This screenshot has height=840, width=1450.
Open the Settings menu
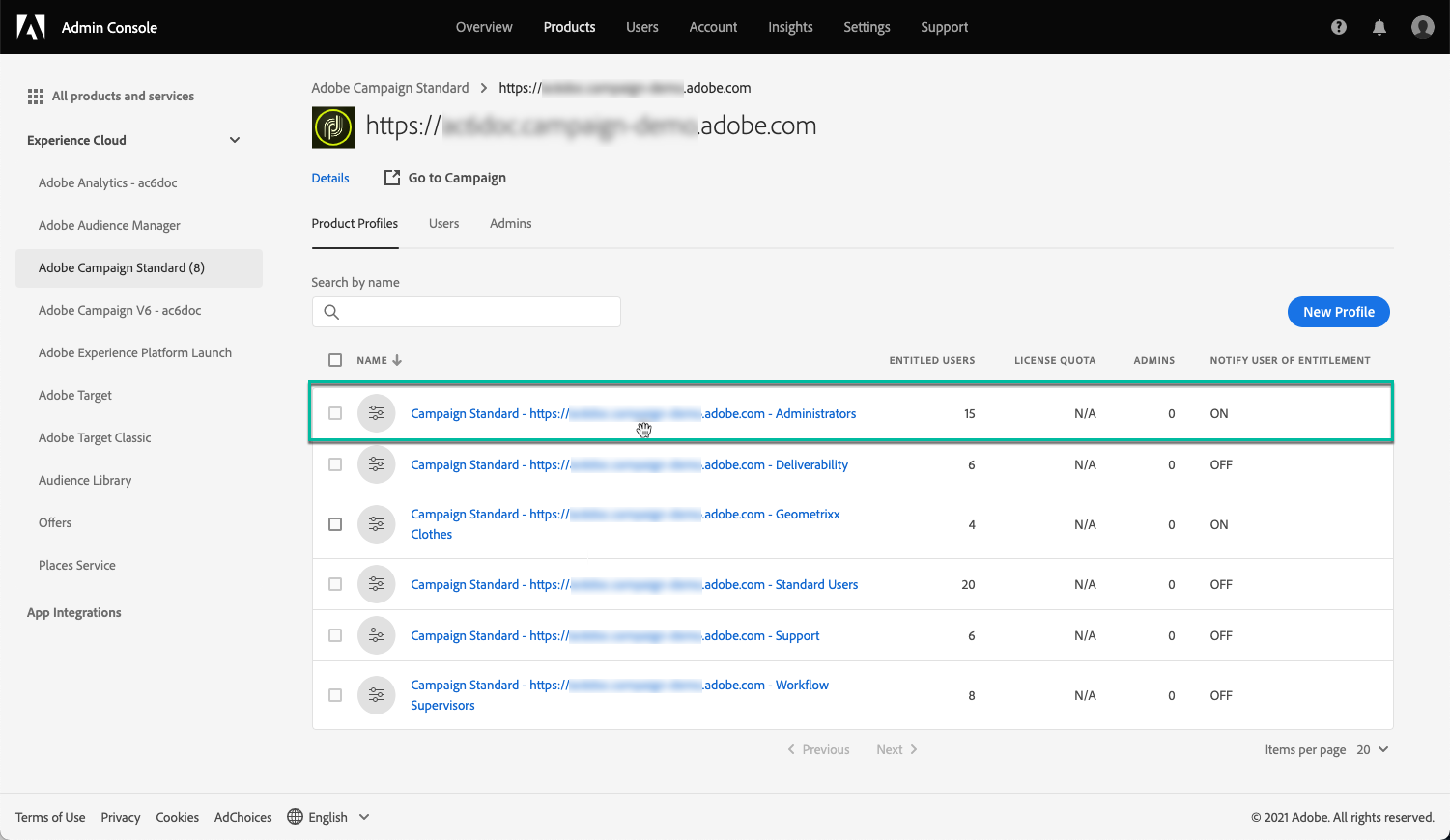(867, 27)
